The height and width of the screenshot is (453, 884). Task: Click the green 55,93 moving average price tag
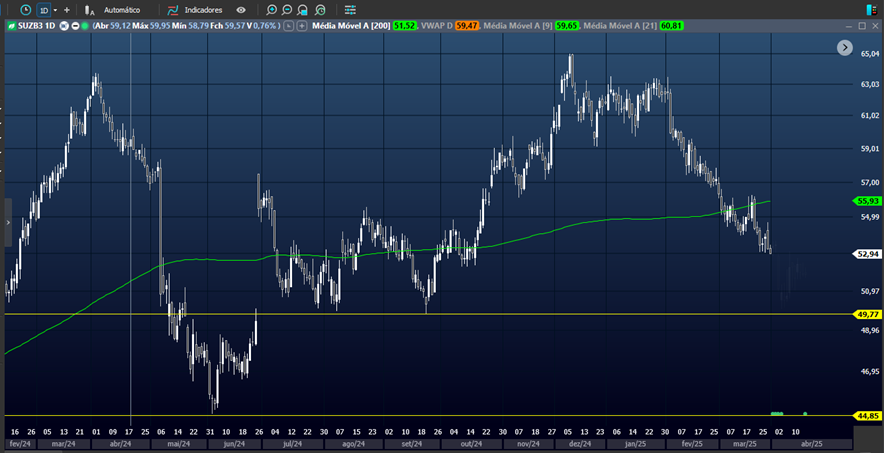(x=866, y=201)
